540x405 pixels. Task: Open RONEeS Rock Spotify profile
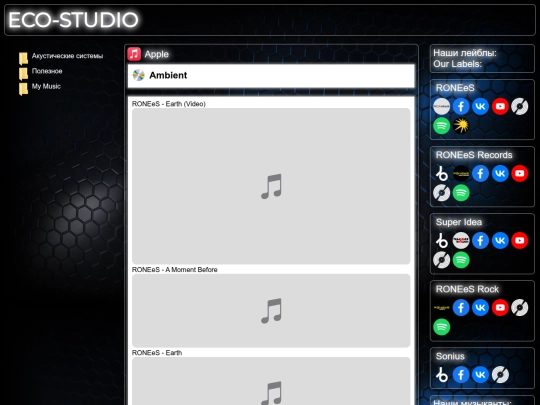(442, 327)
